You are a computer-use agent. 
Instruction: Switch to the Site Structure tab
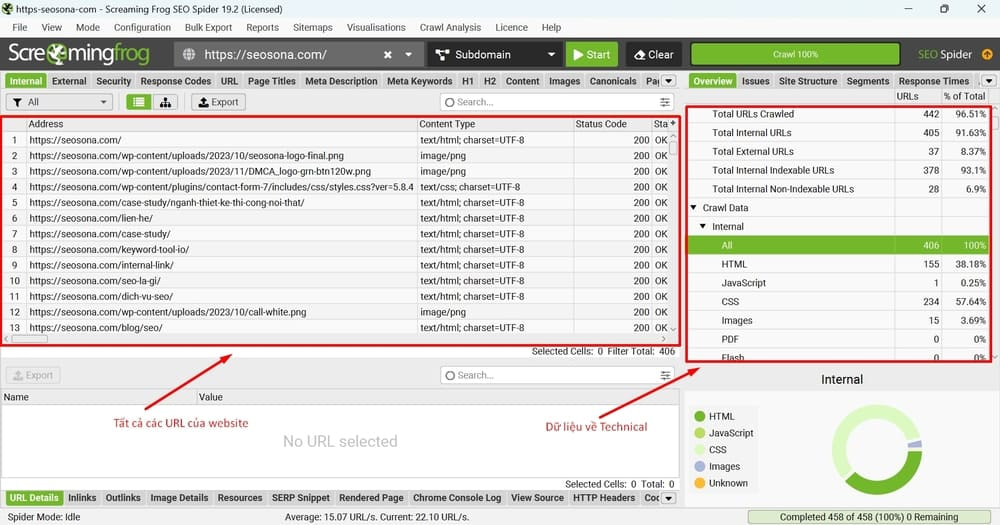807,81
